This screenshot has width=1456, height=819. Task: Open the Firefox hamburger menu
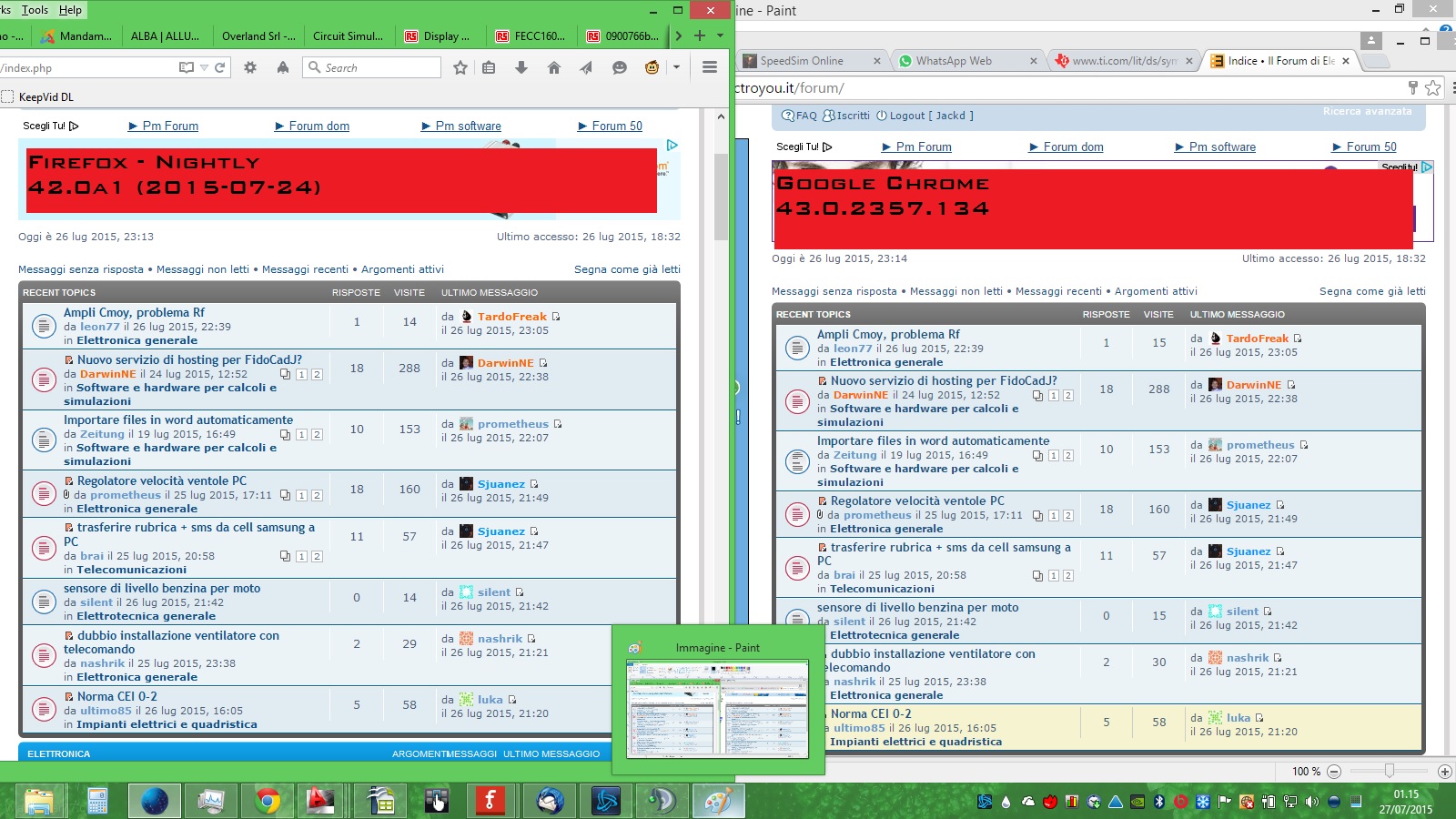[x=710, y=67]
